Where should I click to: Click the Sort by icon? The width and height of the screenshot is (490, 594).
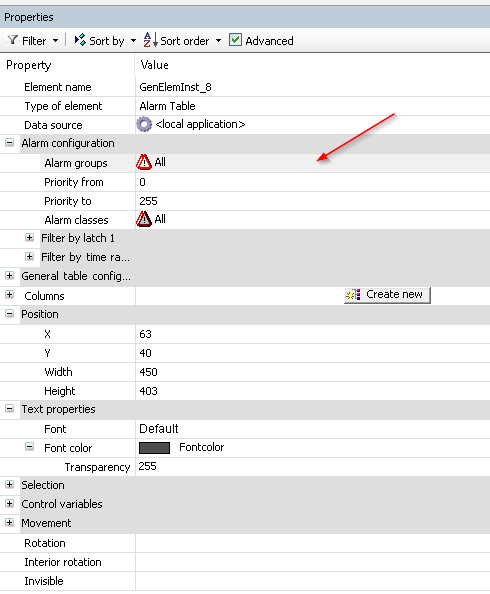click(x=80, y=40)
